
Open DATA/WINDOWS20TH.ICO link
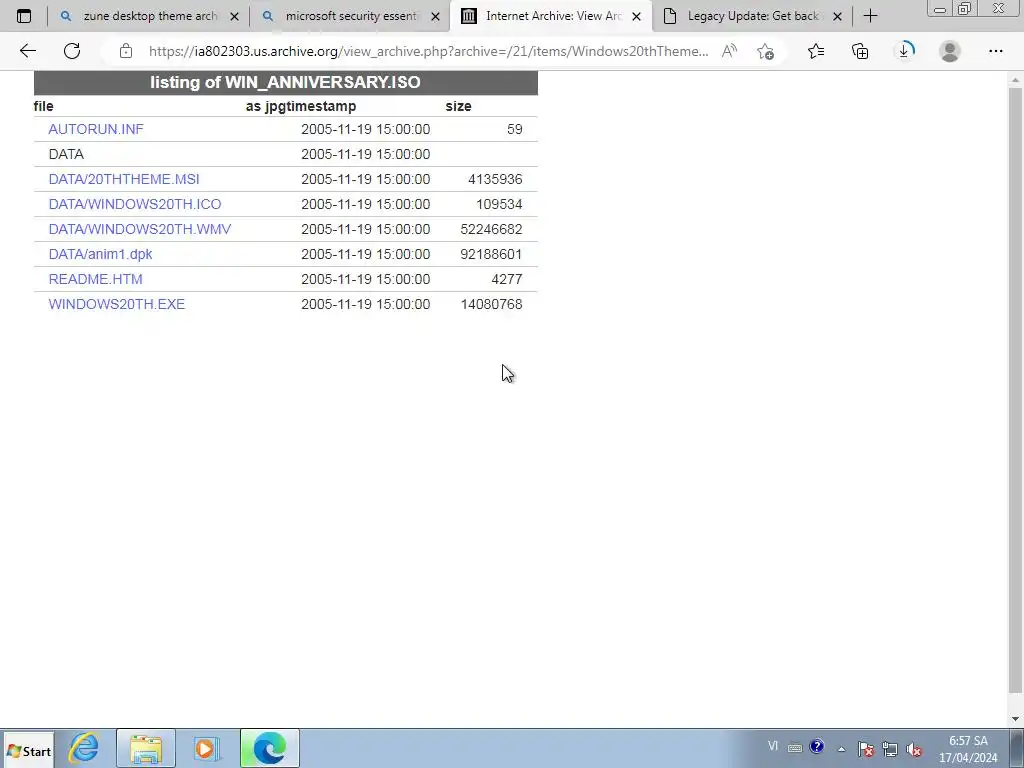[135, 204]
